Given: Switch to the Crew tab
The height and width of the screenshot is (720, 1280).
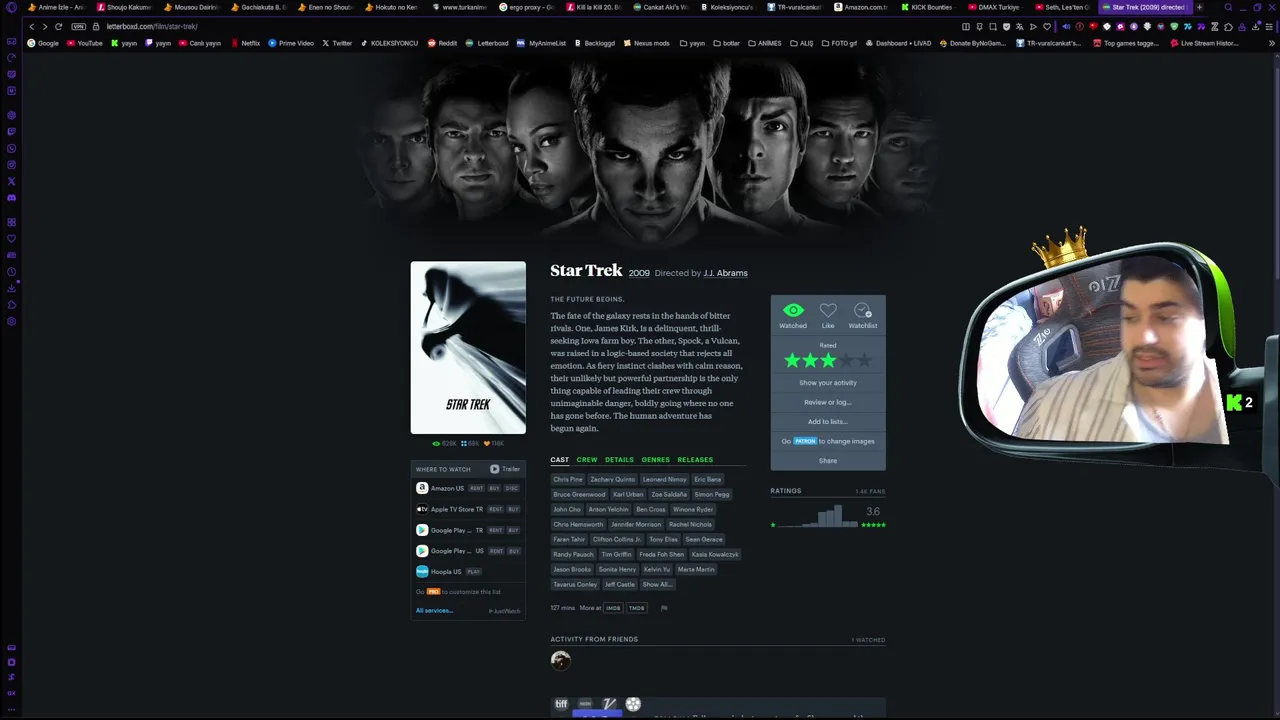Looking at the screenshot, I should (x=587, y=460).
